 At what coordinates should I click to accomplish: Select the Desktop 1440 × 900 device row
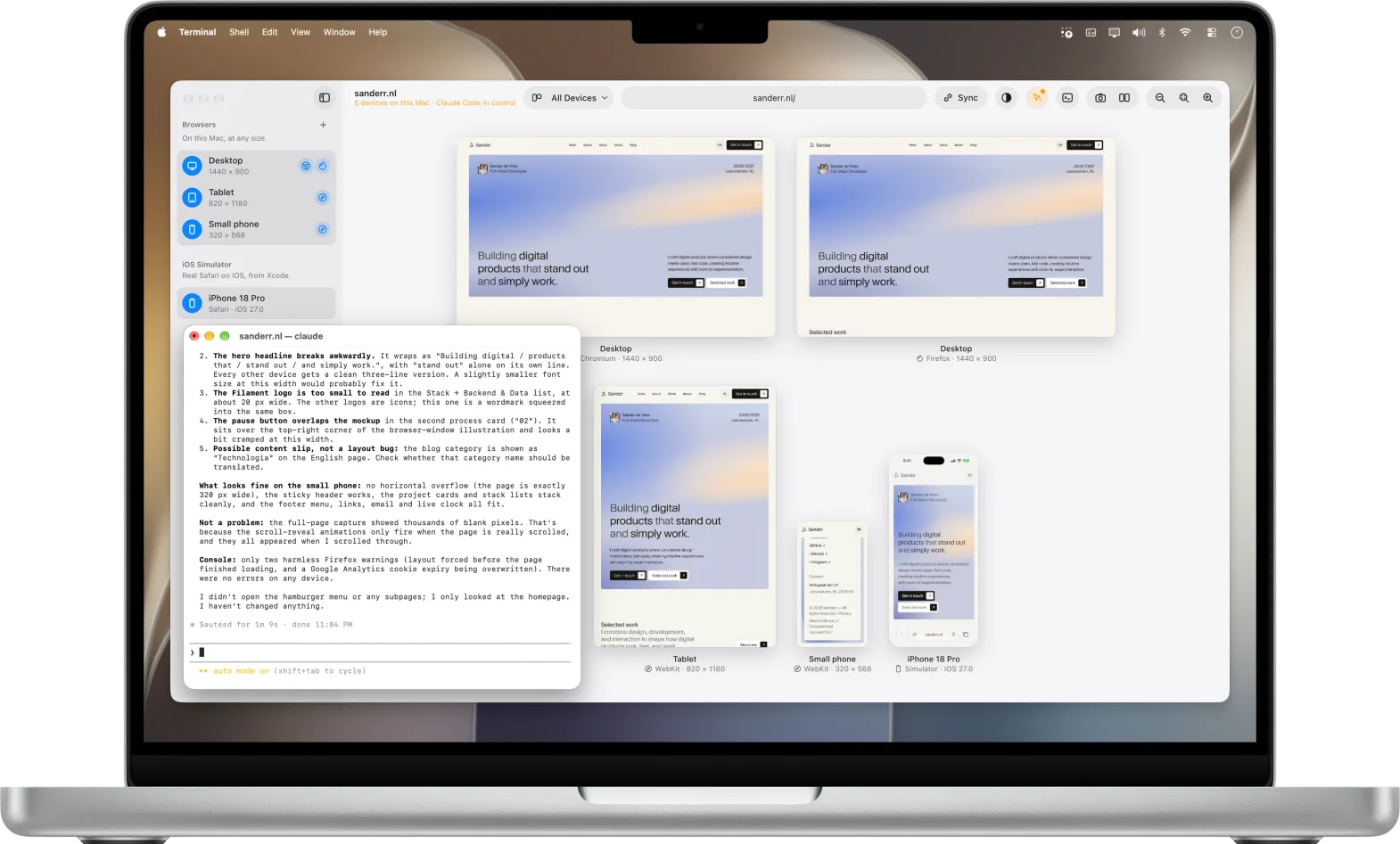[256, 166]
